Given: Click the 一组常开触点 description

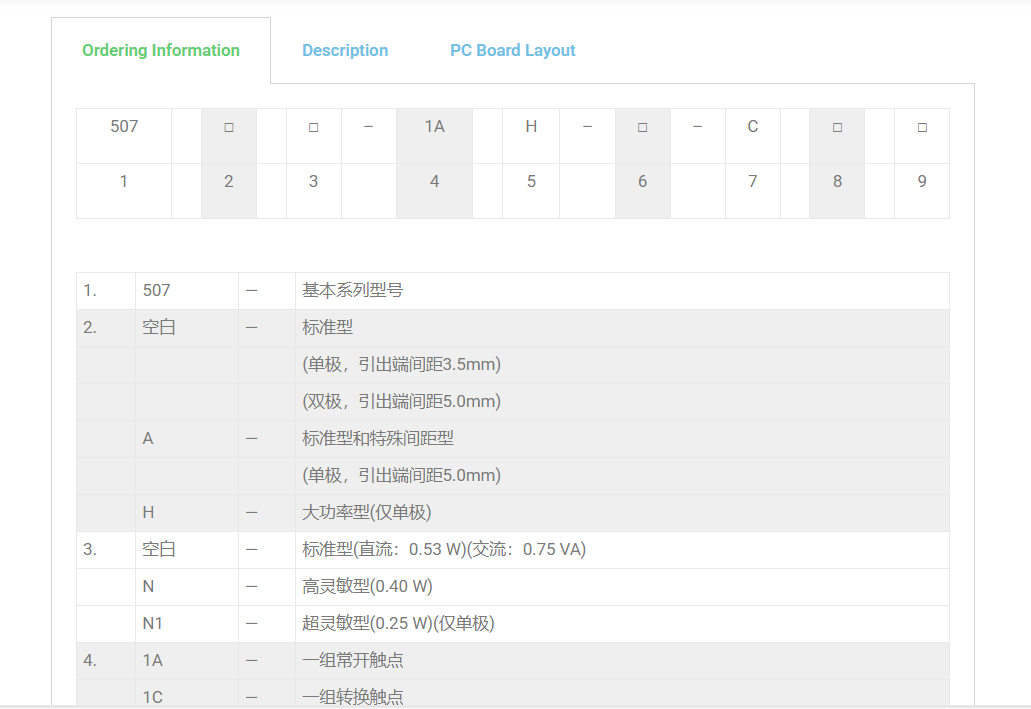Looking at the screenshot, I should (x=353, y=661).
